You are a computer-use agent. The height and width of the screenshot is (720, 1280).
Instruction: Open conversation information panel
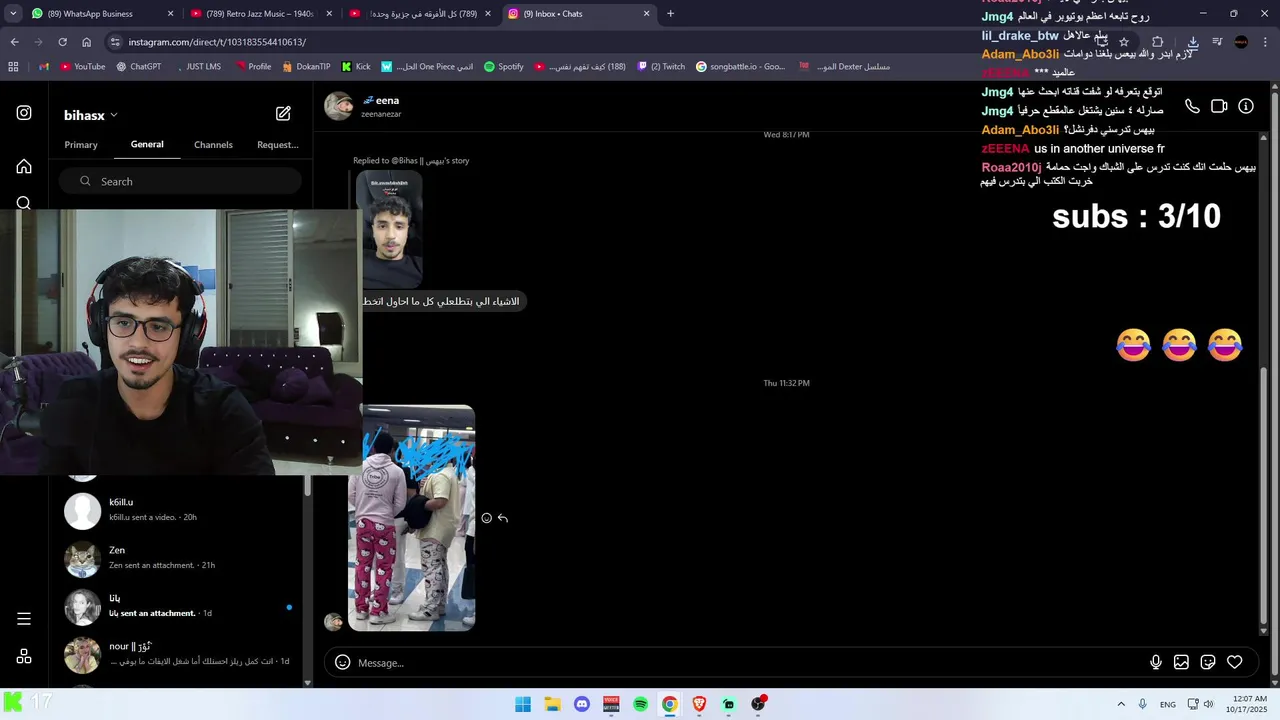(1246, 106)
